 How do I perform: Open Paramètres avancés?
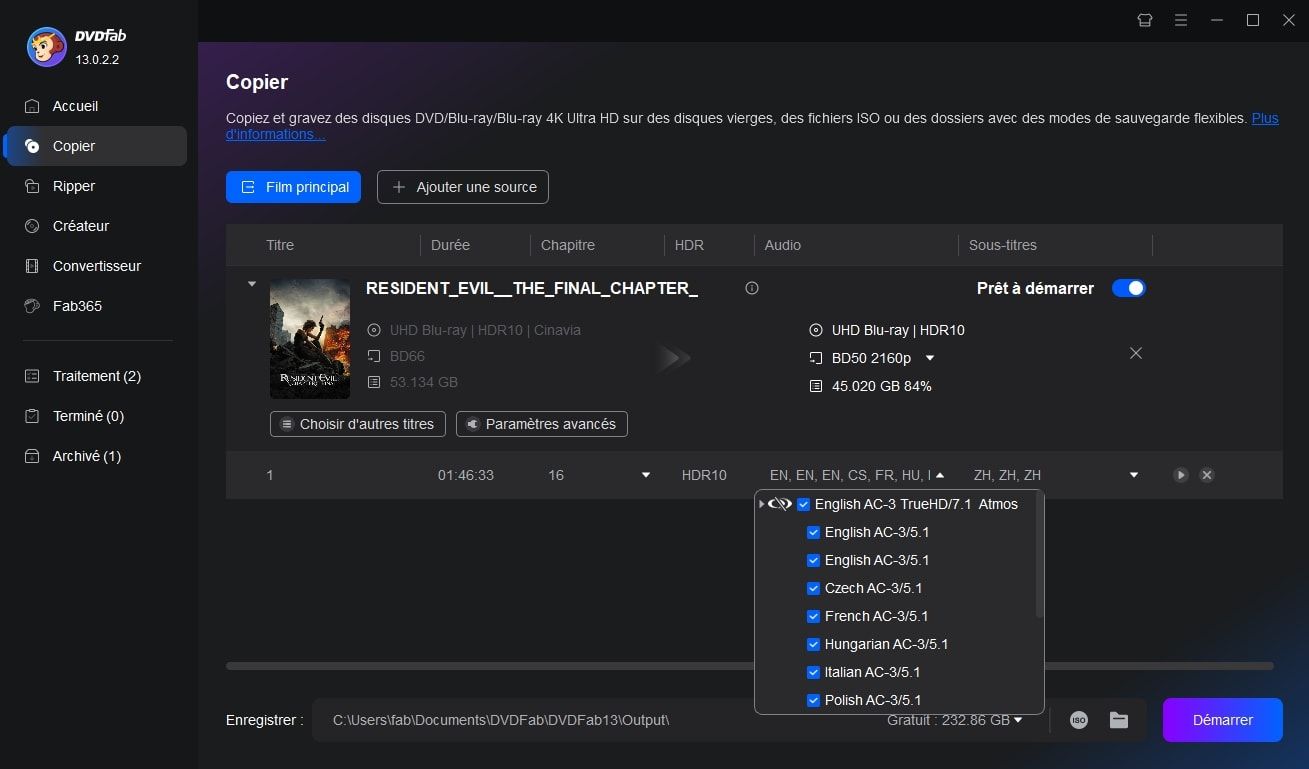[542, 424]
